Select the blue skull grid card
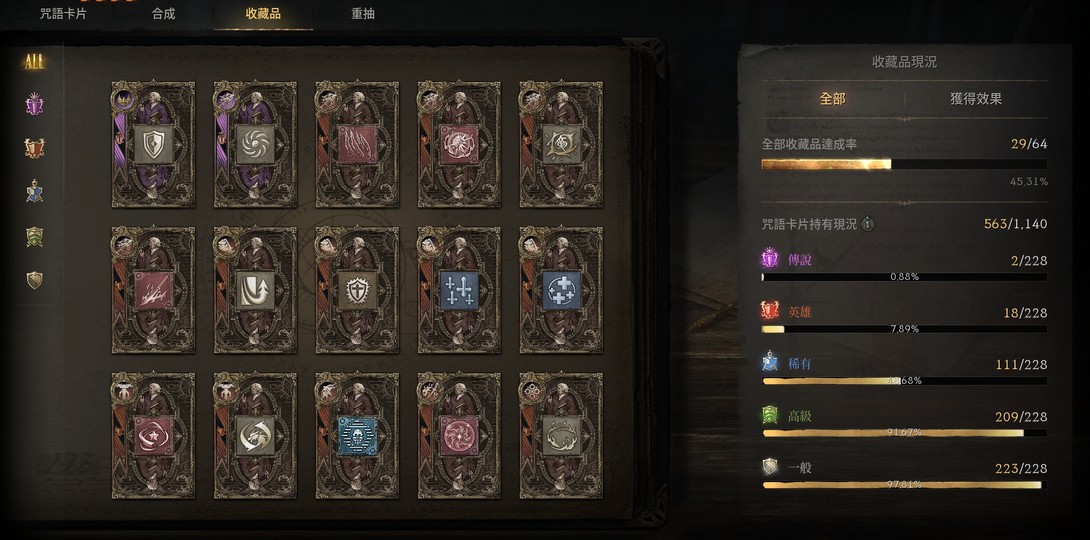This screenshot has width=1090, height=540. point(357,436)
